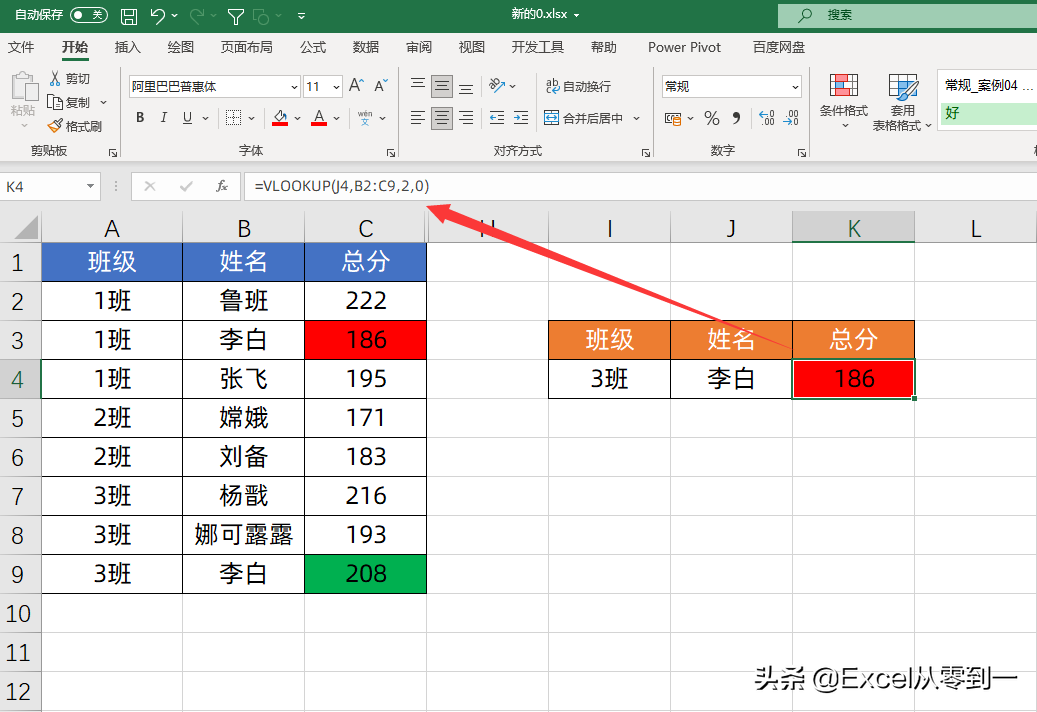Click the Copy icon

click(55, 102)
